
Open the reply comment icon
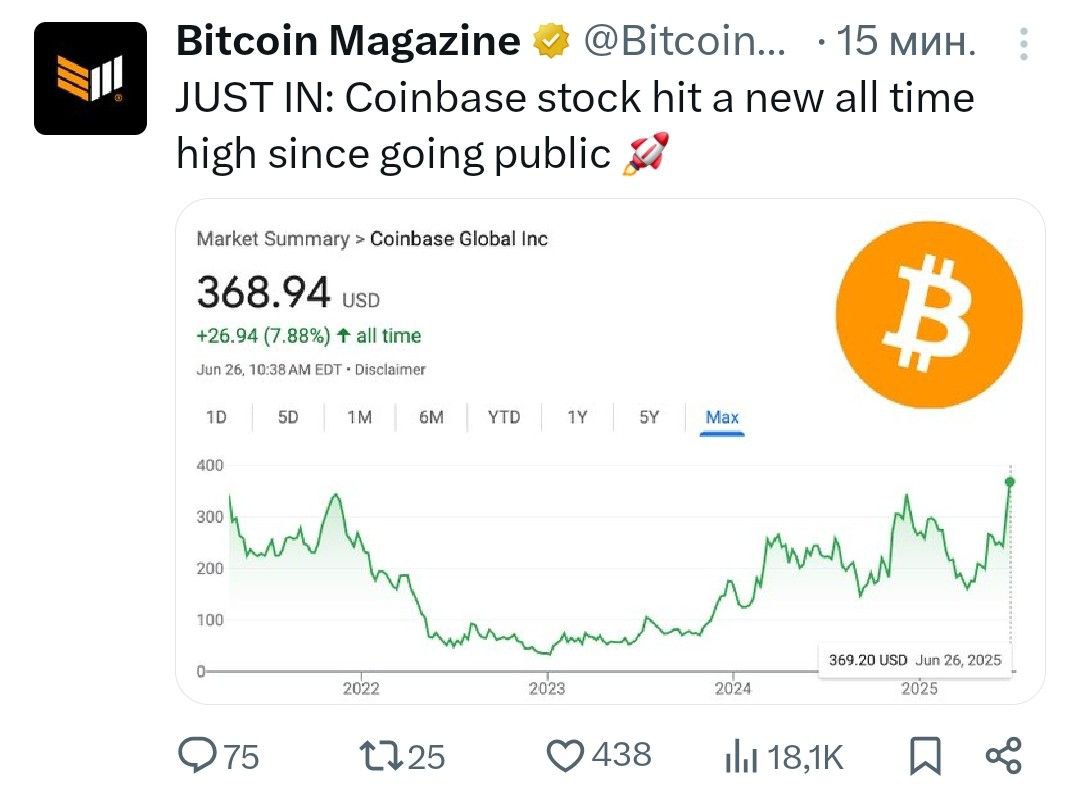tap(197, 755)
